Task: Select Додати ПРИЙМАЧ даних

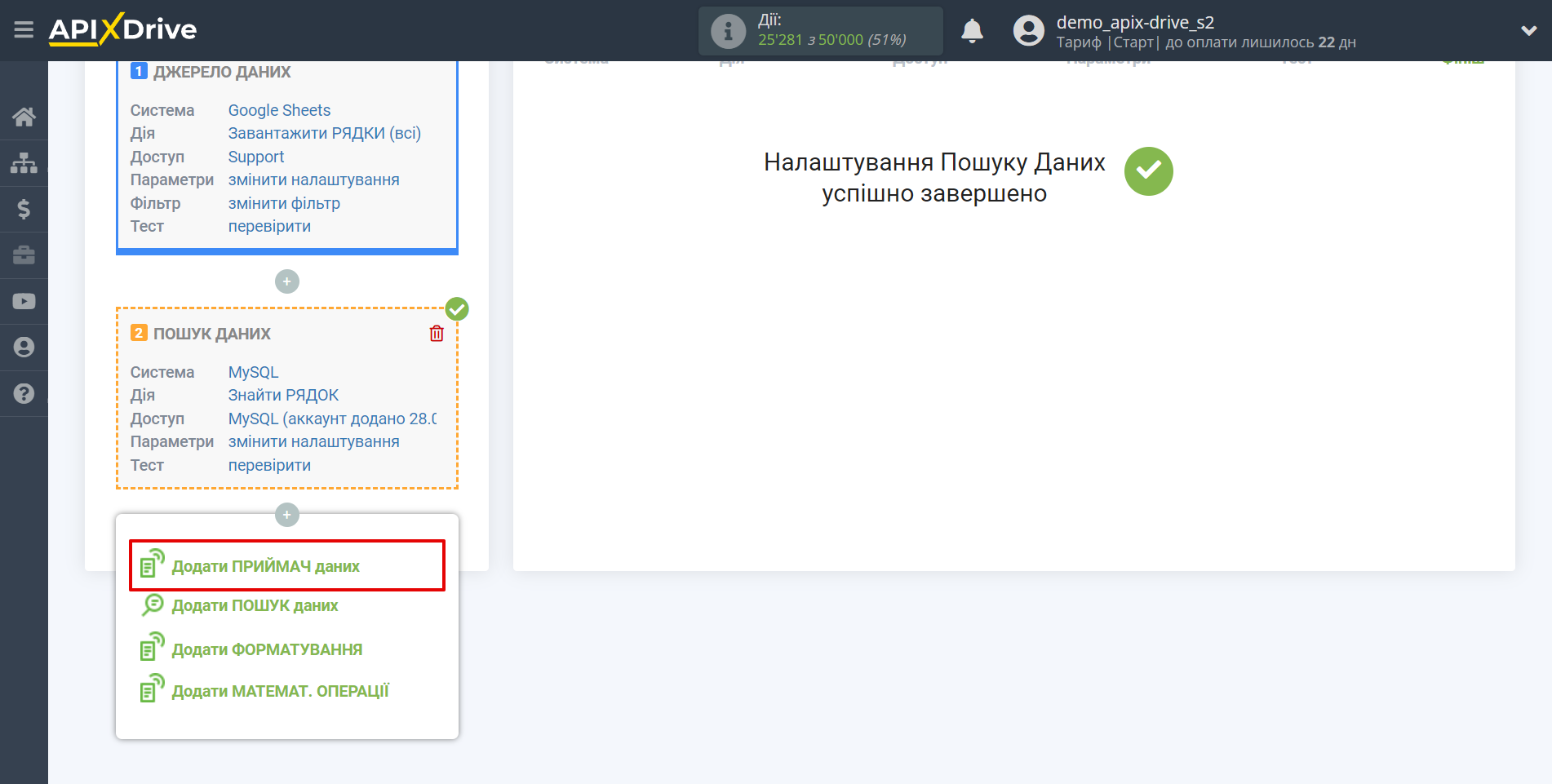Action: tap(265, 566)
